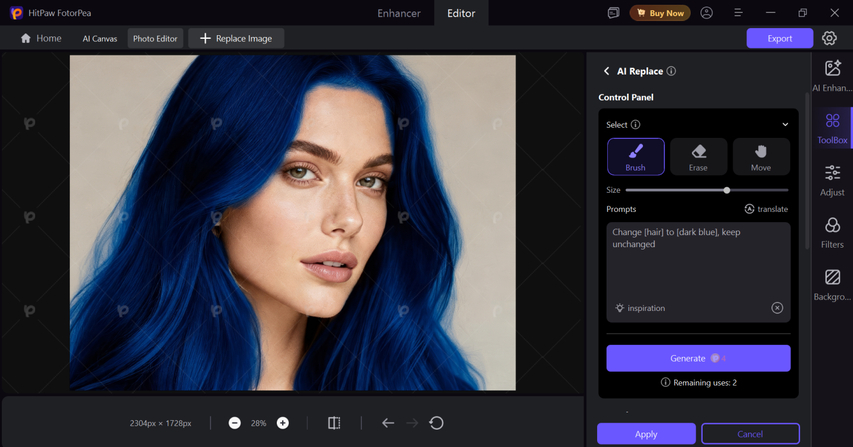The height and width of the screenshot is (447, 853).
Task: Open the Filters sidebar panel
Action: 832,233
